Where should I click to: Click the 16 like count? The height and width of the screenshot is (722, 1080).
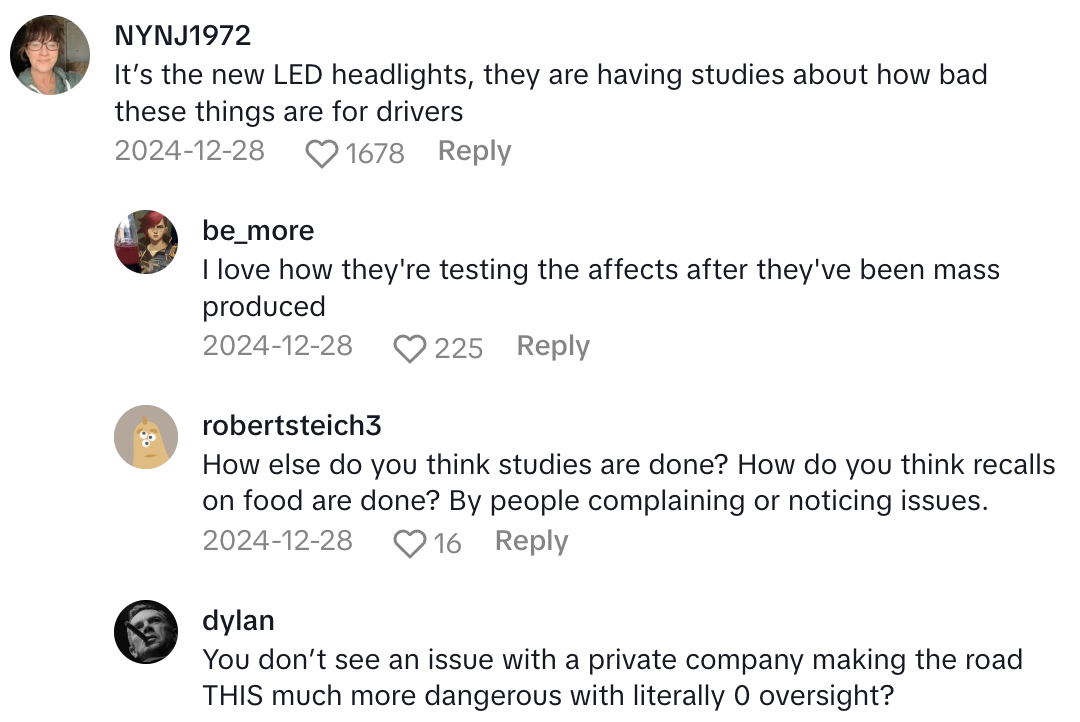click(x=448, y=544)
